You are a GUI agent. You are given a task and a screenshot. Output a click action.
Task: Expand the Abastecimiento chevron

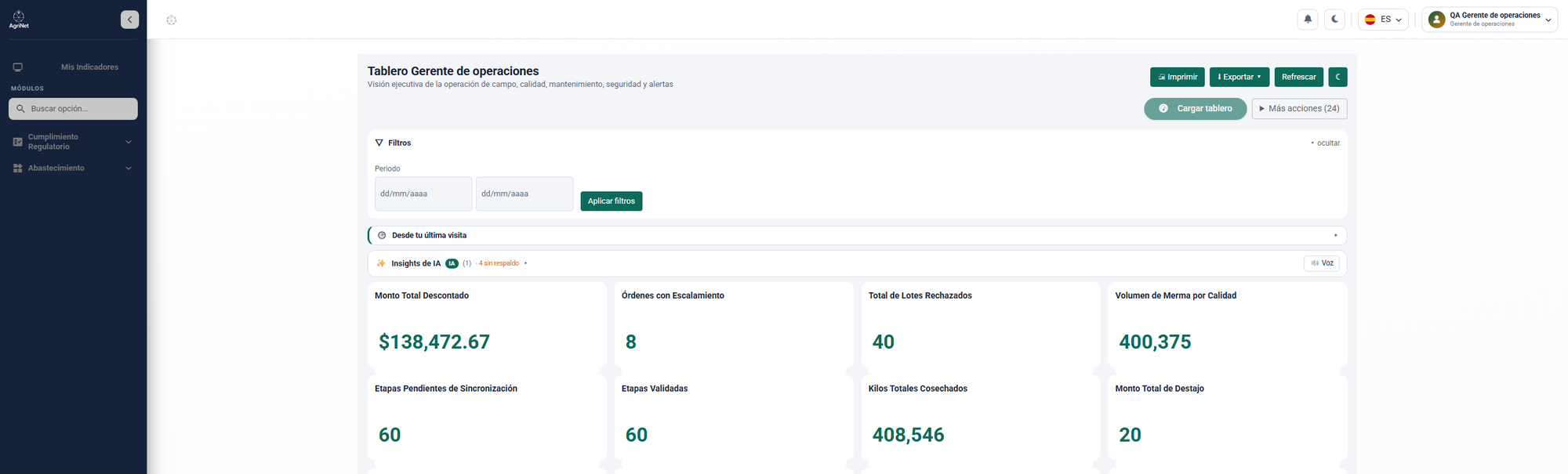[129, 168]
